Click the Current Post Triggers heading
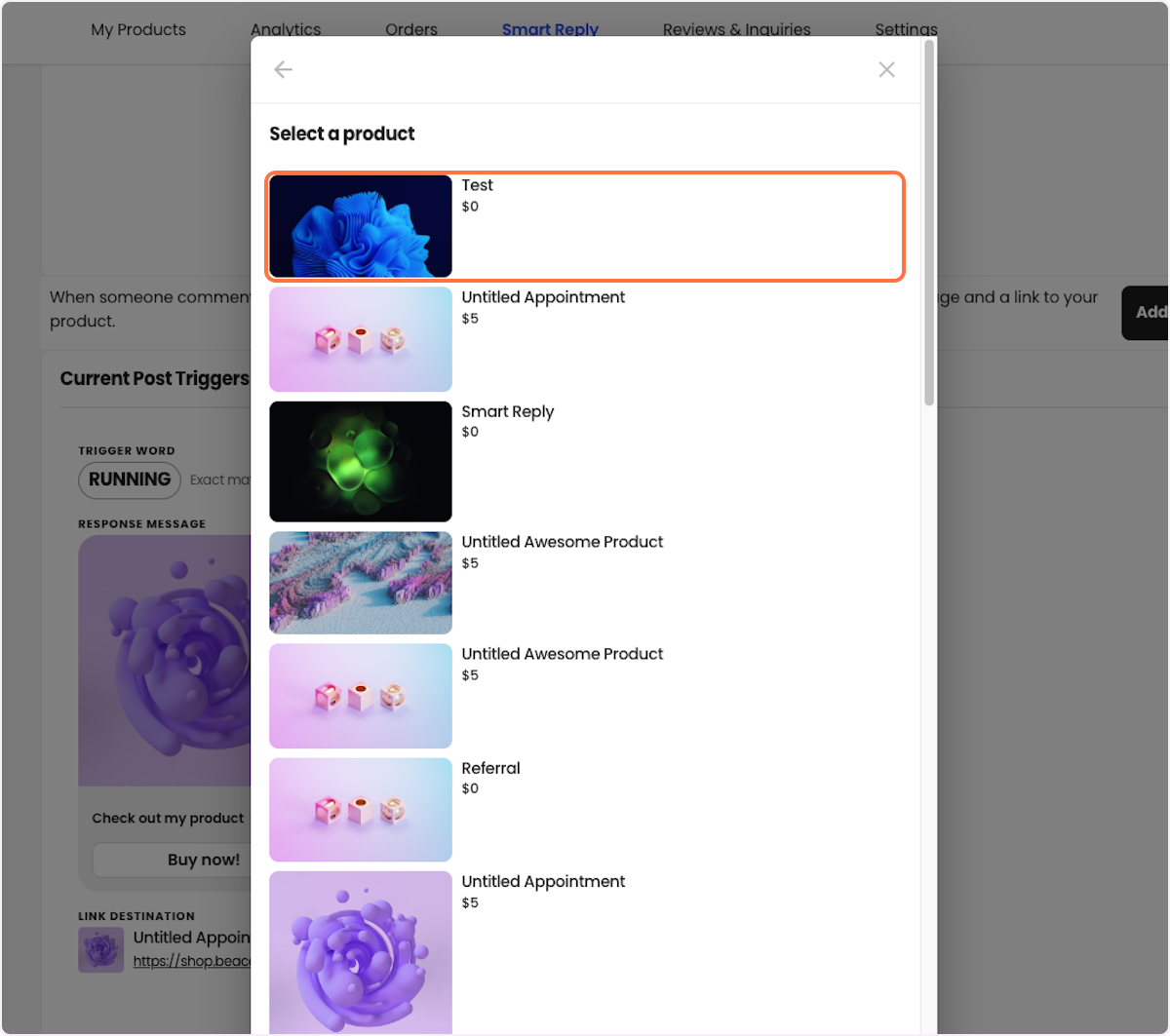Screen dimensions: 1170x1036 (x=154, y=378)
